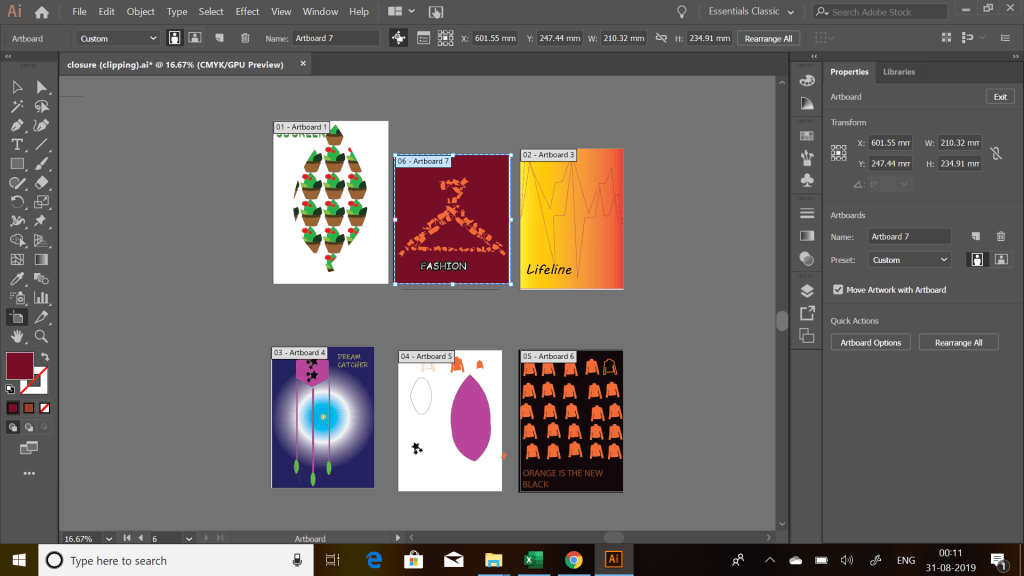The height and width of the screenshot is (576, 1024).
Task: Choose the Magic Wand tool
Action: 17,106
